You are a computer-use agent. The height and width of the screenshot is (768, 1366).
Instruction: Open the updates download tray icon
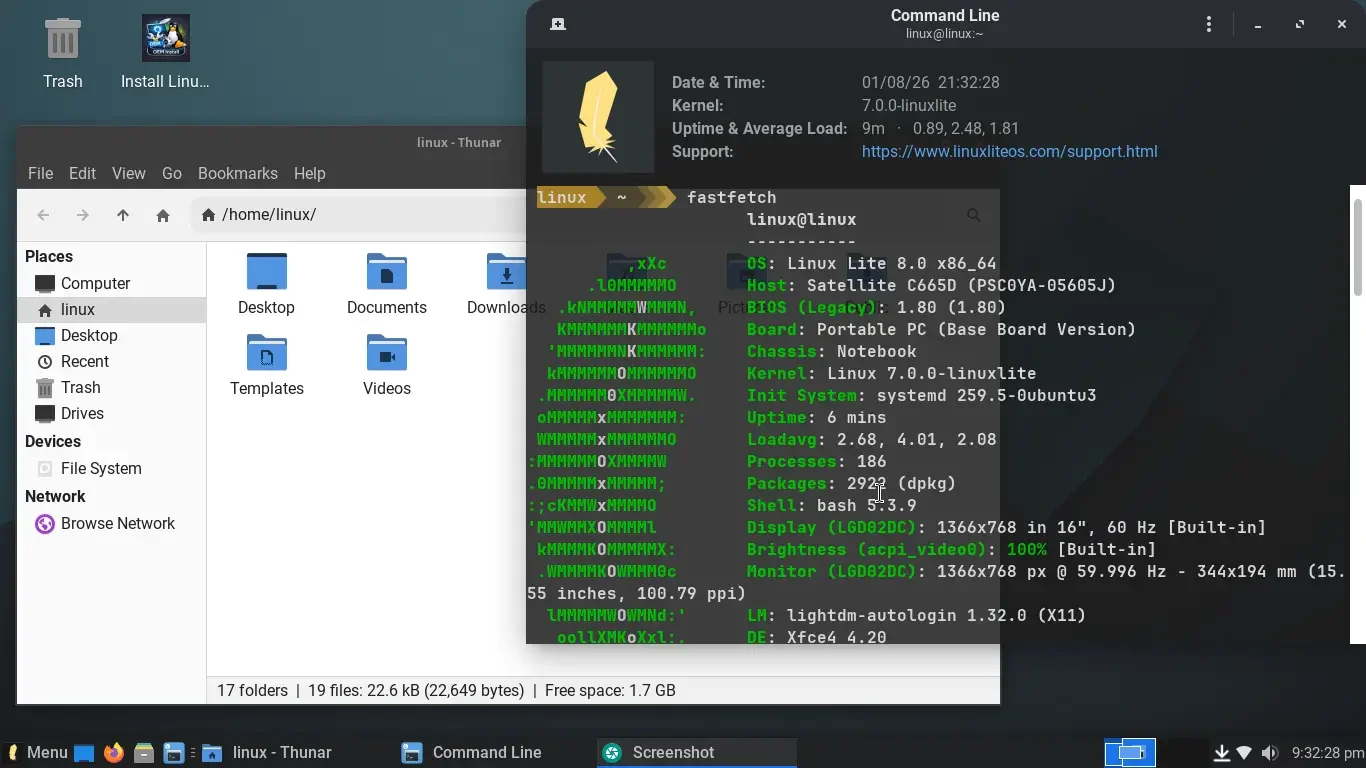1221,752
